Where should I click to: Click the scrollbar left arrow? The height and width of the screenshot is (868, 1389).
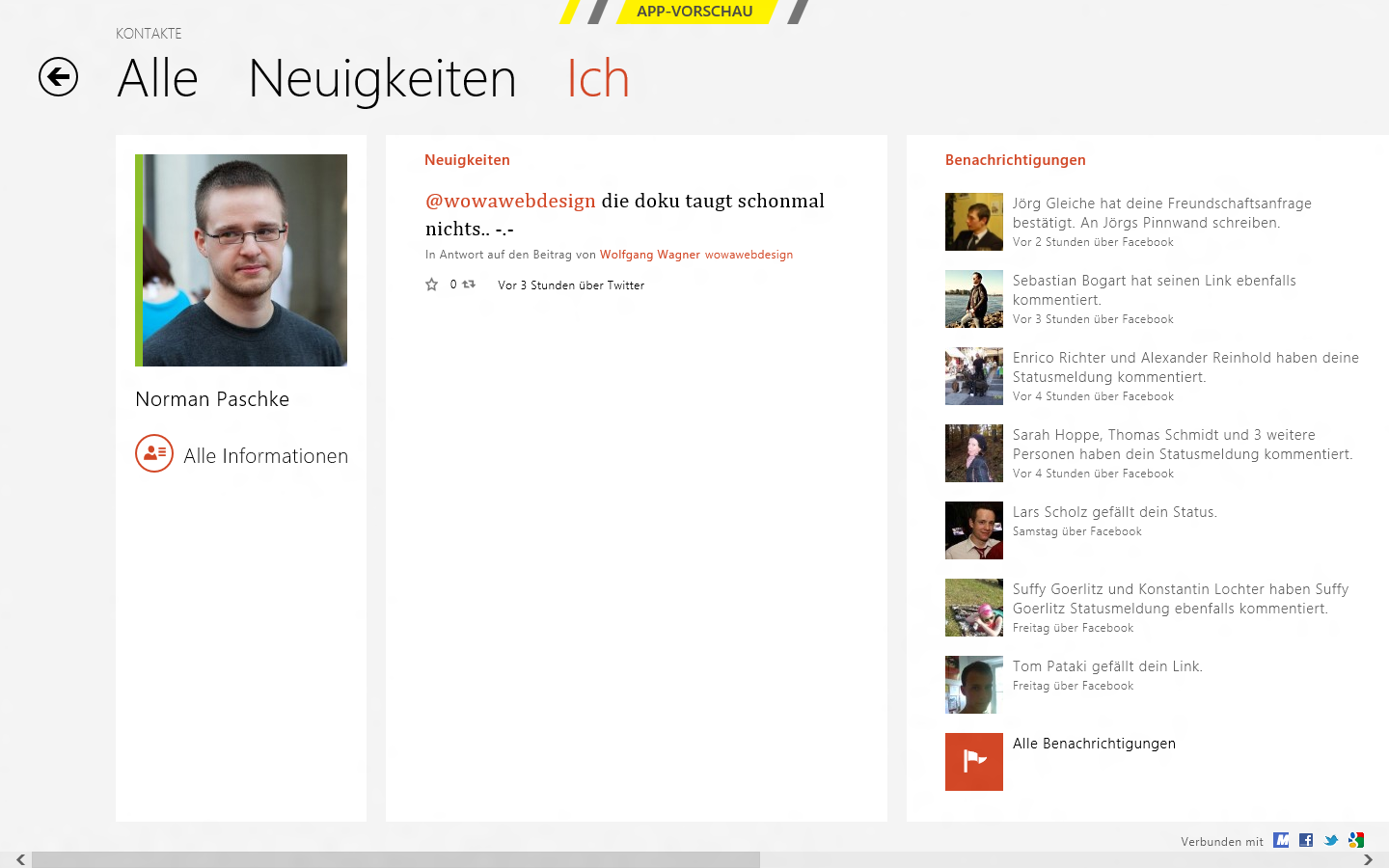tap(20, 859)
